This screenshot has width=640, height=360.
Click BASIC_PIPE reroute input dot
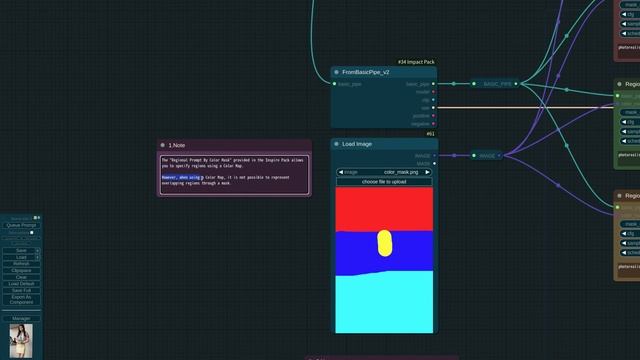[474, 84]
